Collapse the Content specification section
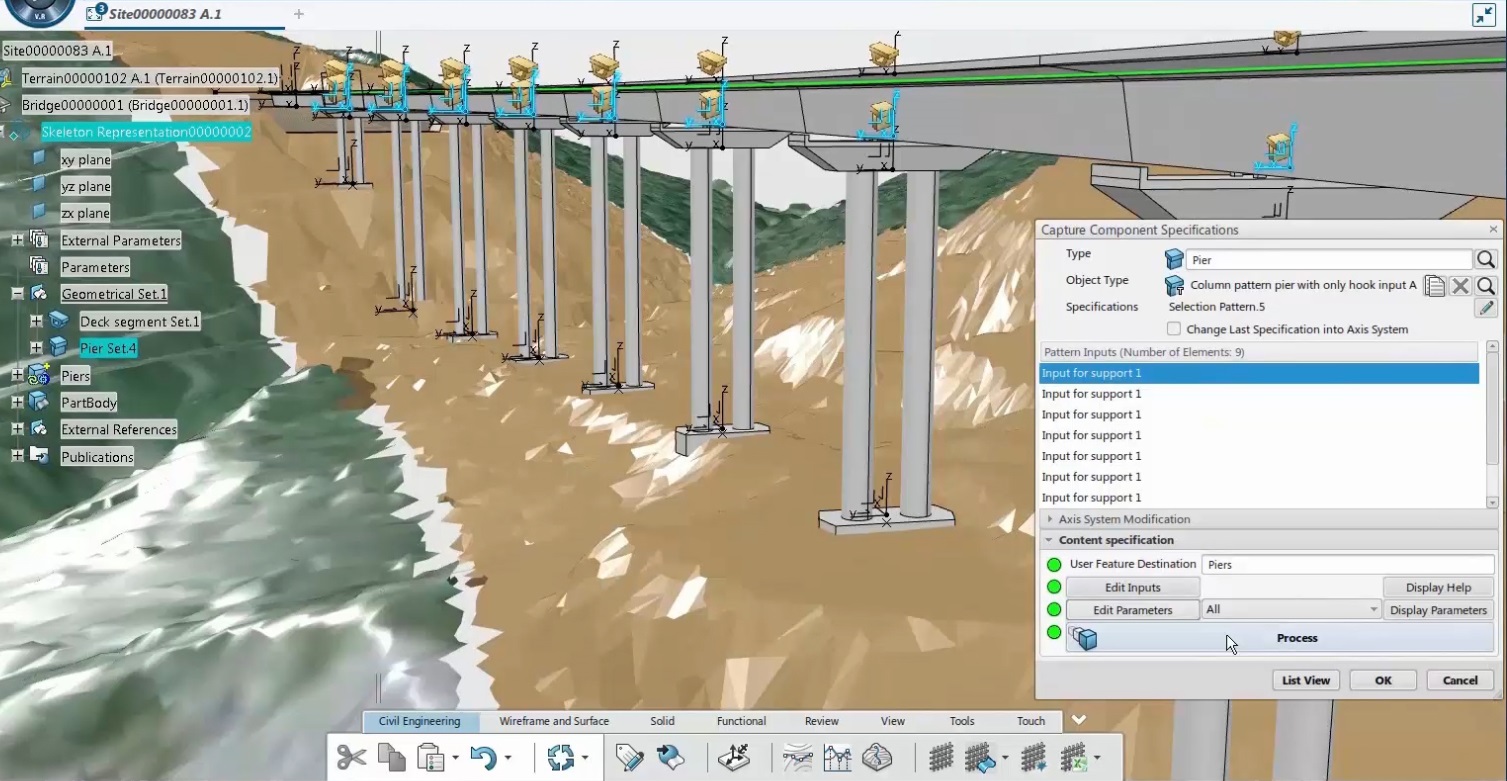The height and width of the screenshot is (781, 1507). pyautogui.click(x=1050, y=540)
